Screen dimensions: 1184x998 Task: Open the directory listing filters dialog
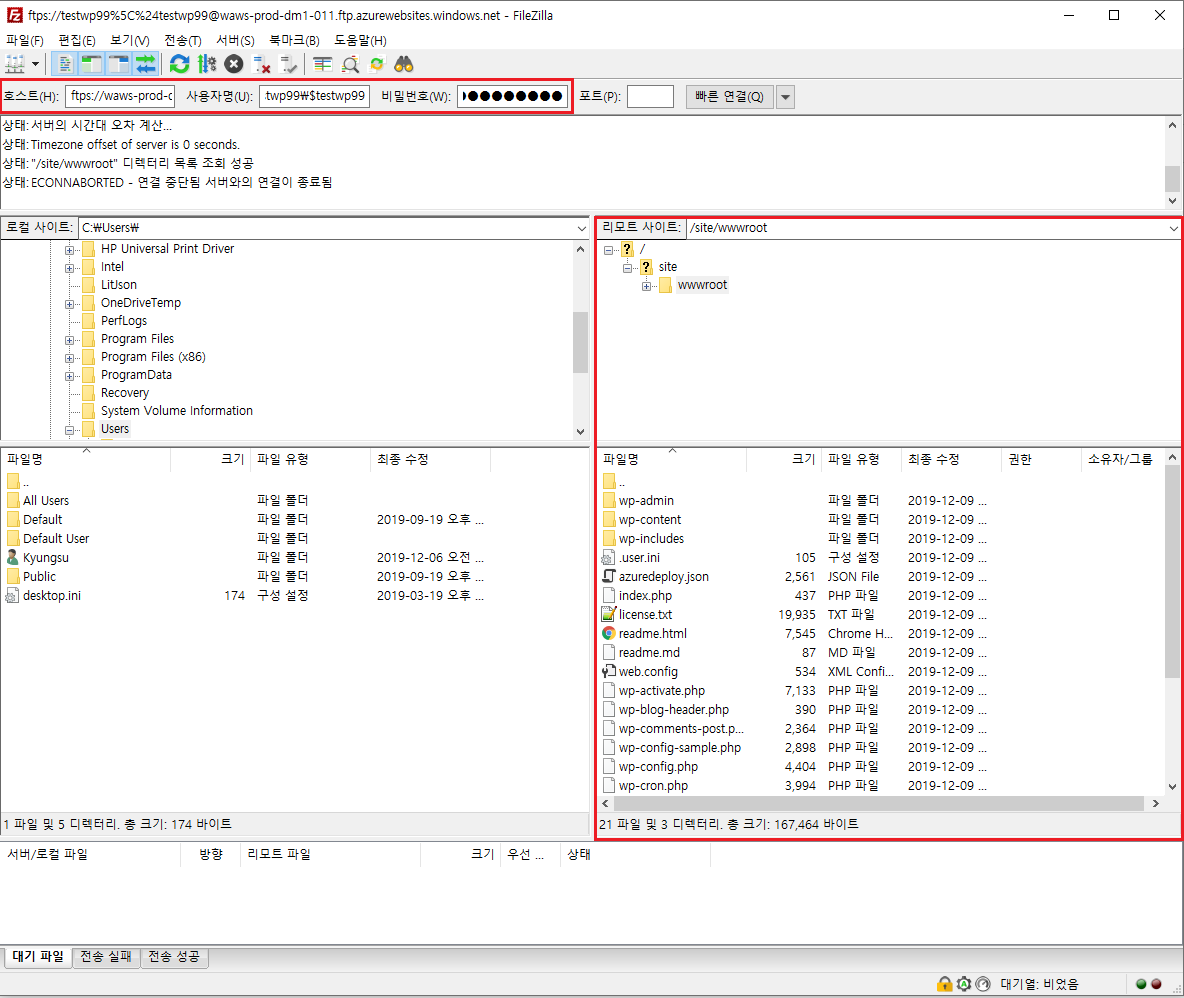(x=323, y=65)
